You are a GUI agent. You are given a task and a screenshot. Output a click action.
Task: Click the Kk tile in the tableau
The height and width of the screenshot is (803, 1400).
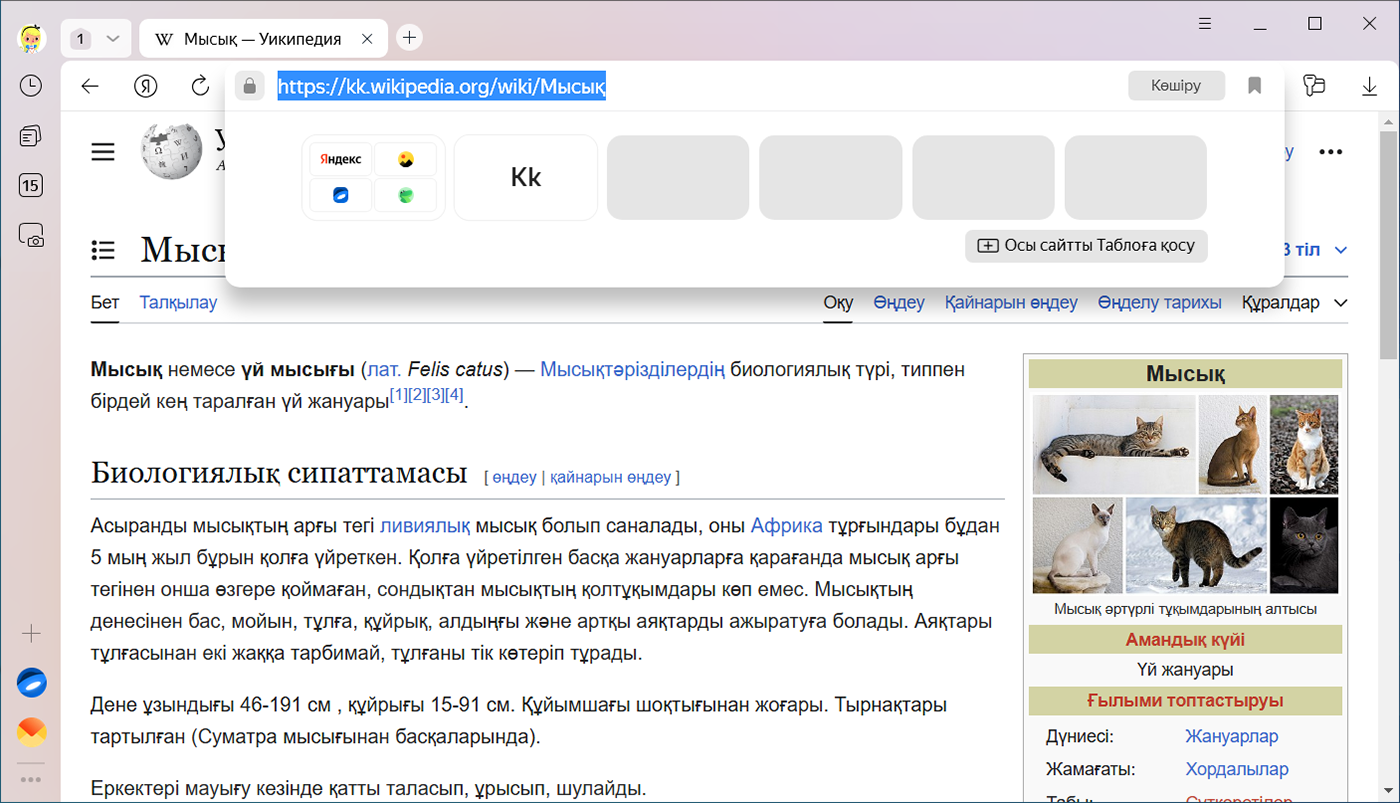(526, 178)
